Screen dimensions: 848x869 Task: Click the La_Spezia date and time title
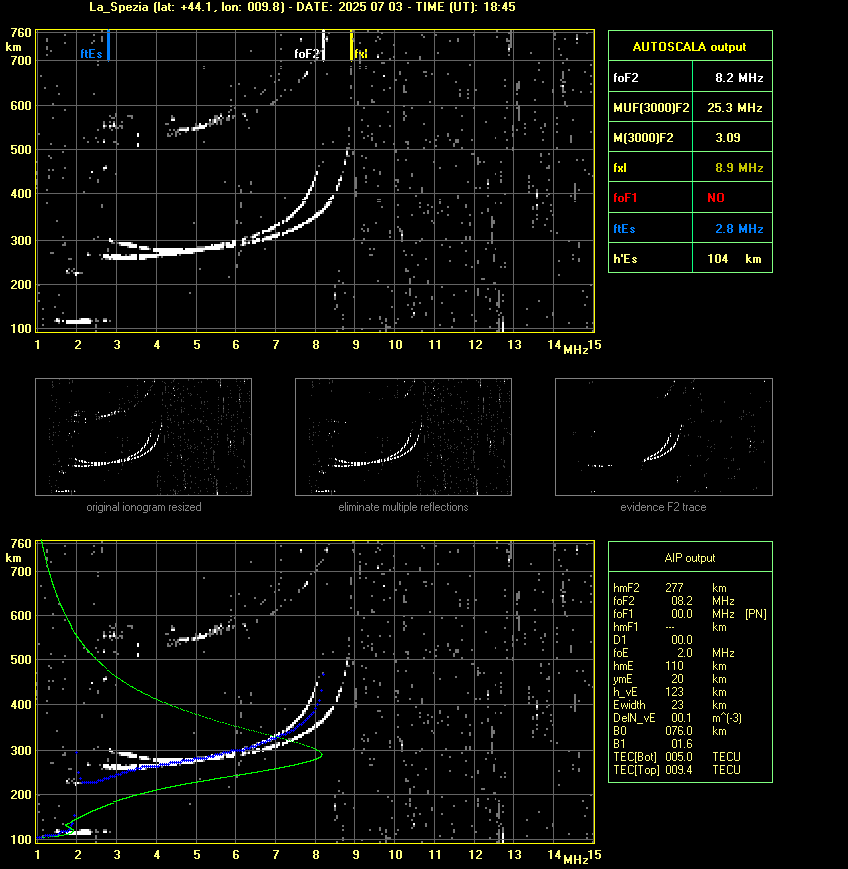point(303,7)
